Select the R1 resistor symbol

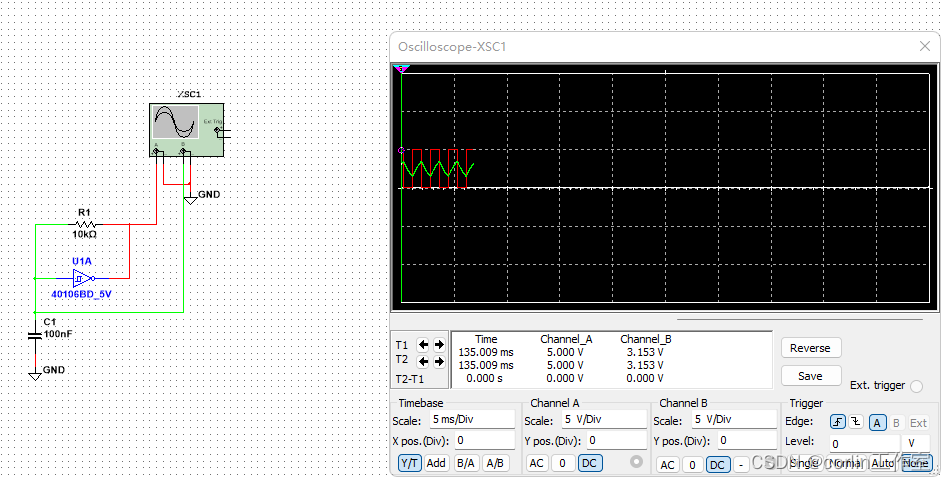(x=84, y=224)
